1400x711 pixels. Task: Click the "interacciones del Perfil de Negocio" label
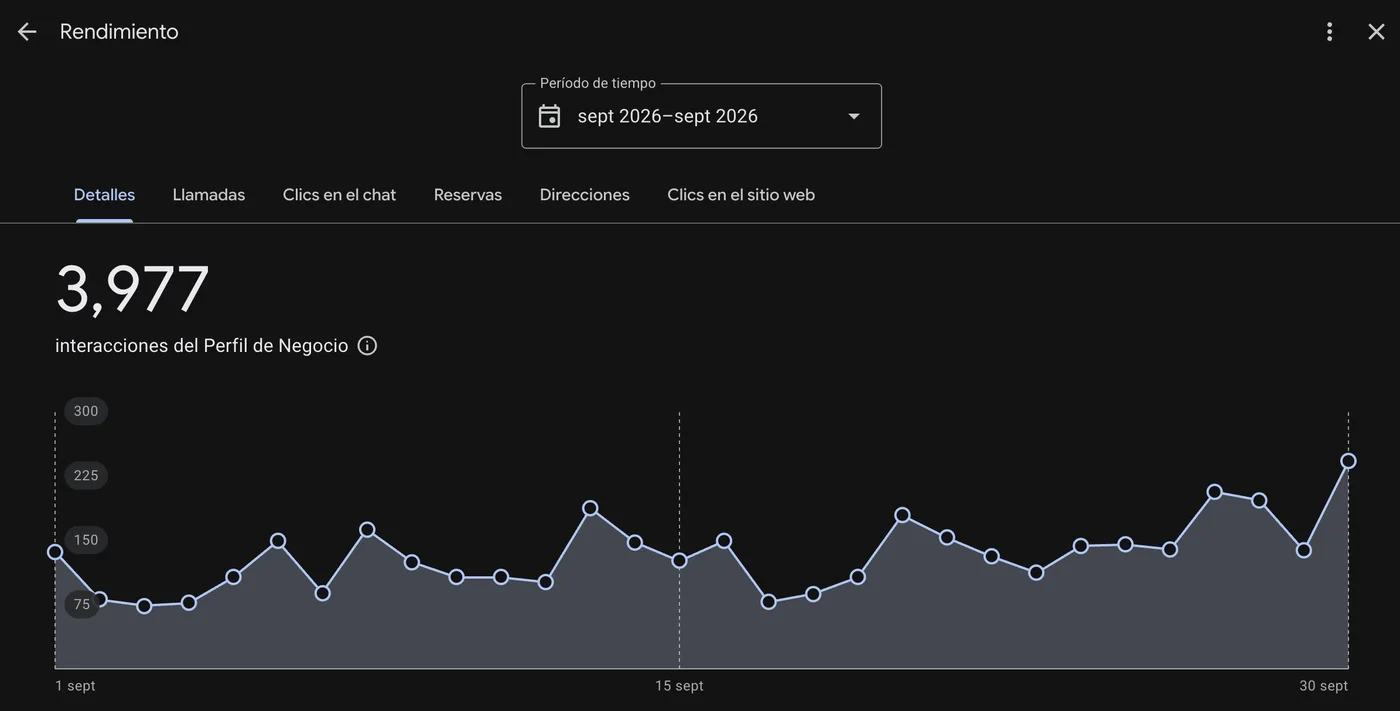click(x=202, y=346)
